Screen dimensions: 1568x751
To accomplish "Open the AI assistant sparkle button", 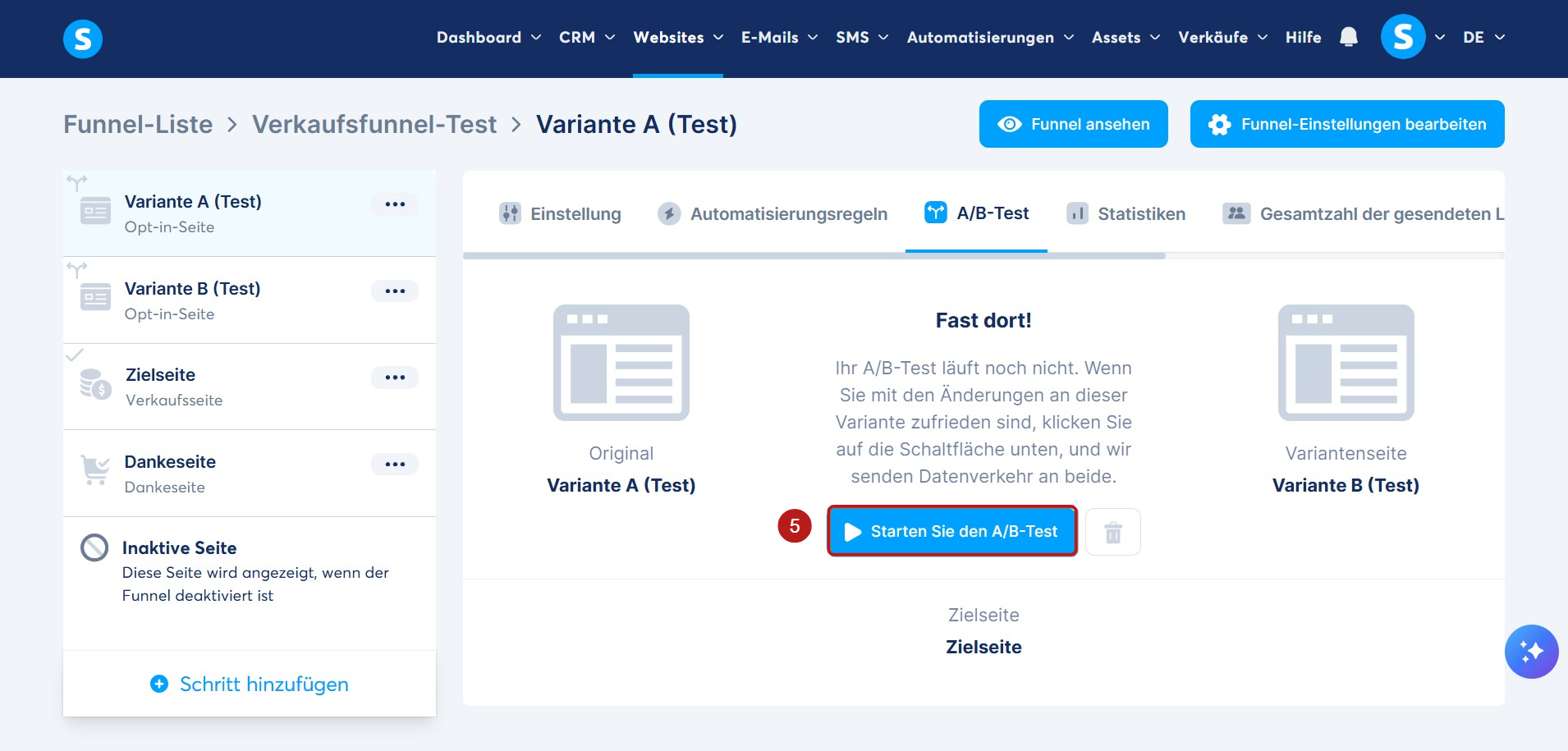I will pos(1531,652).
